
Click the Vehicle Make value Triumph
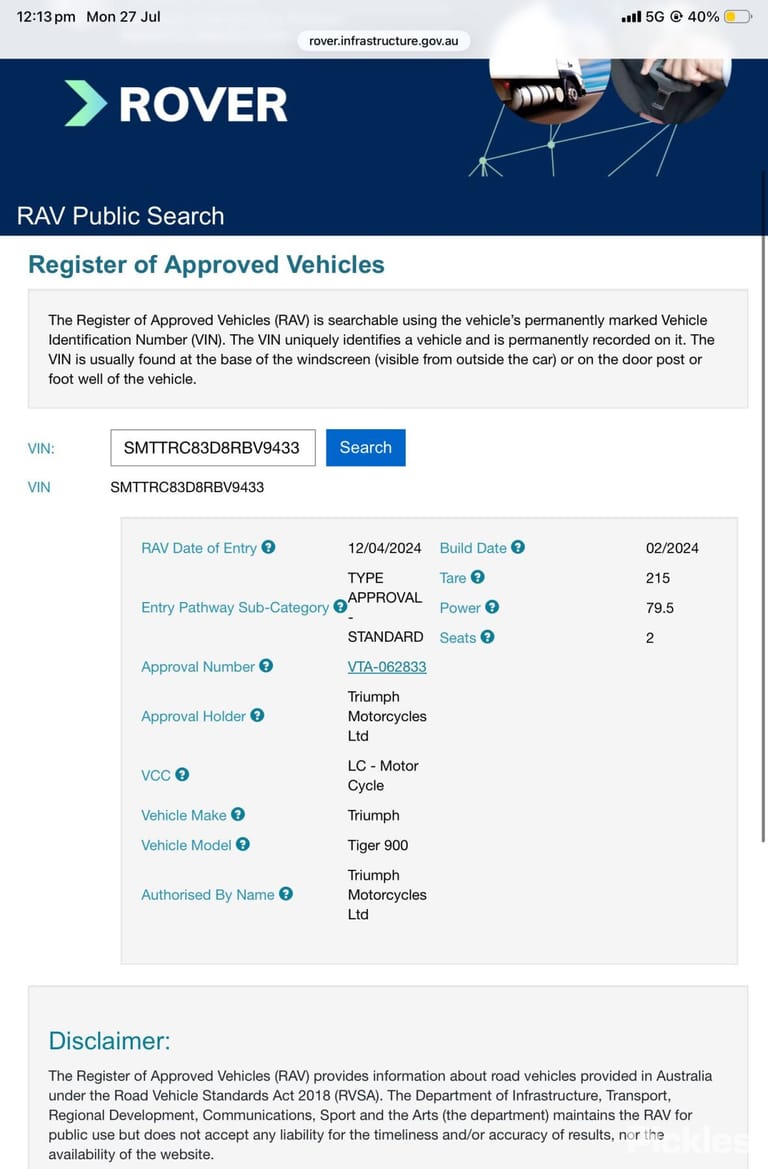tap(374, 815)
